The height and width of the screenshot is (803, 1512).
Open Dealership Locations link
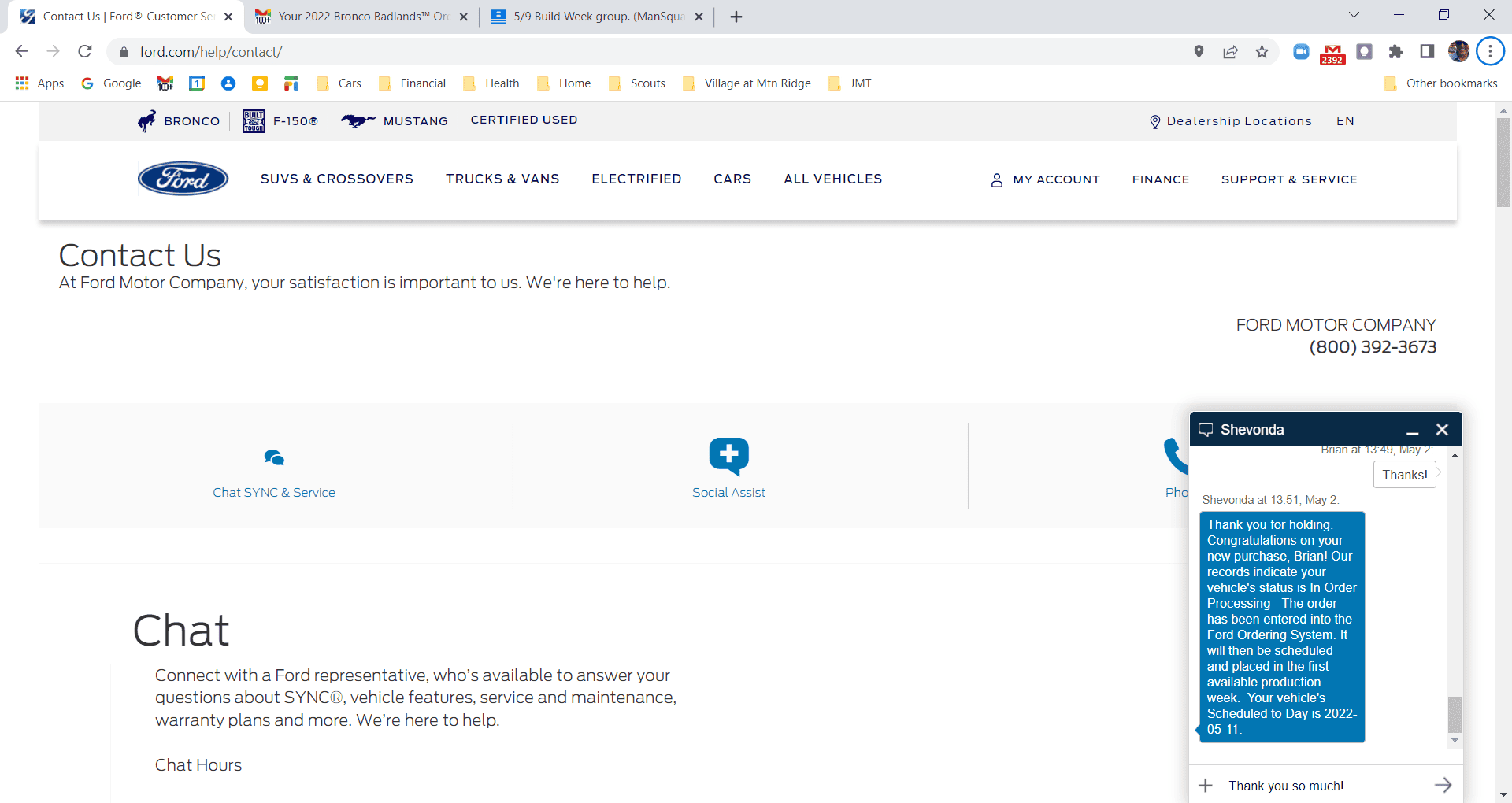click(x=1231, y=121)
